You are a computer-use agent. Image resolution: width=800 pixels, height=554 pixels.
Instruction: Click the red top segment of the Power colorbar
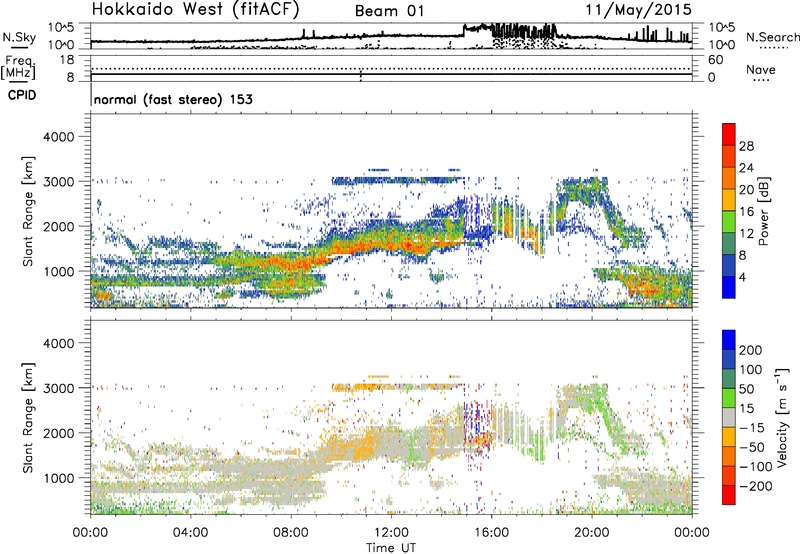729,134
